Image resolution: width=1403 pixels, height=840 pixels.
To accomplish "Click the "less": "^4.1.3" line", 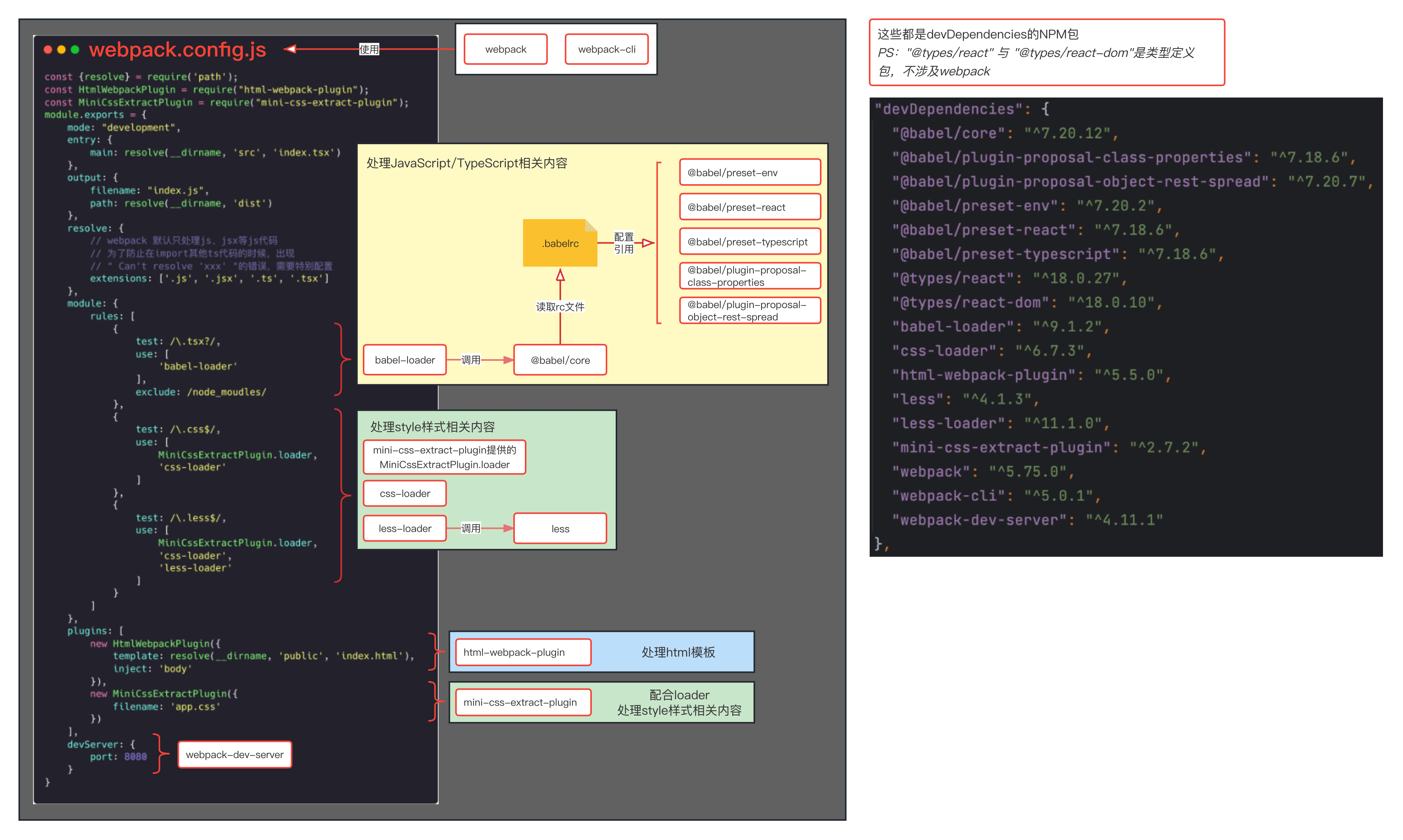I will pyautogui.click(x=965, y=399).
